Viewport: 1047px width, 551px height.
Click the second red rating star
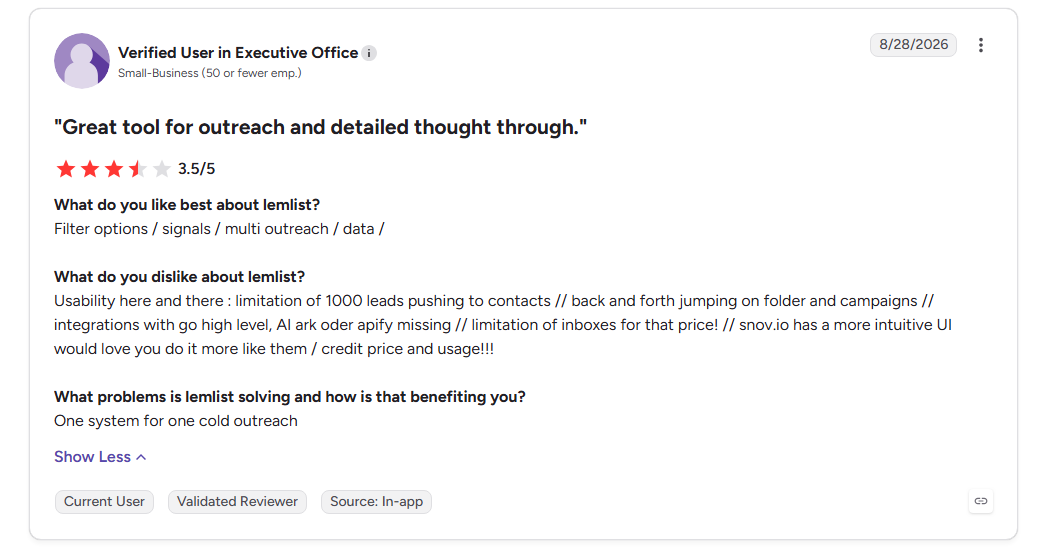(89, 168)
